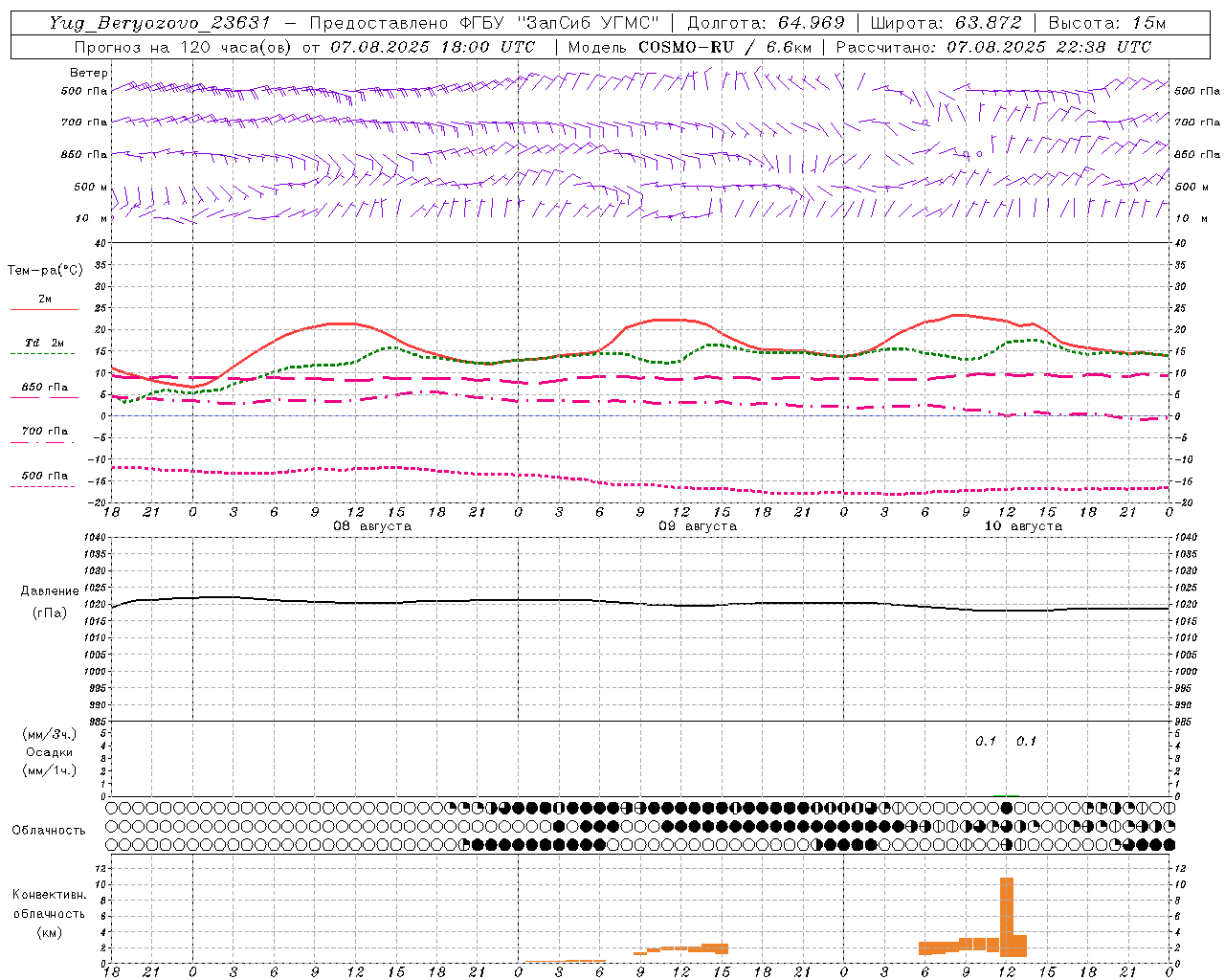Click the 10 м wind level label on left axis
Screen dimensions: 1225x980
tap(93, 218)
